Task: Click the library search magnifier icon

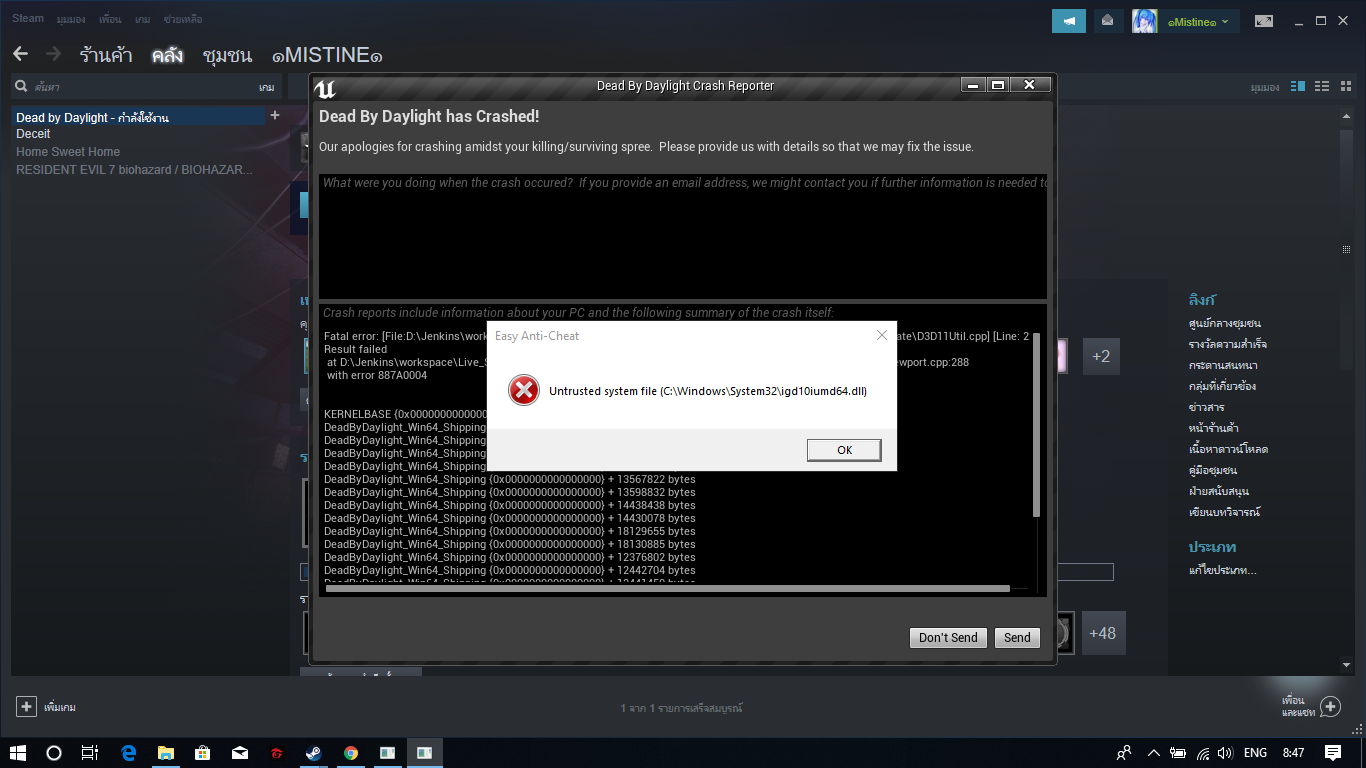Action: pyautogui.click(x=21, y=87)
